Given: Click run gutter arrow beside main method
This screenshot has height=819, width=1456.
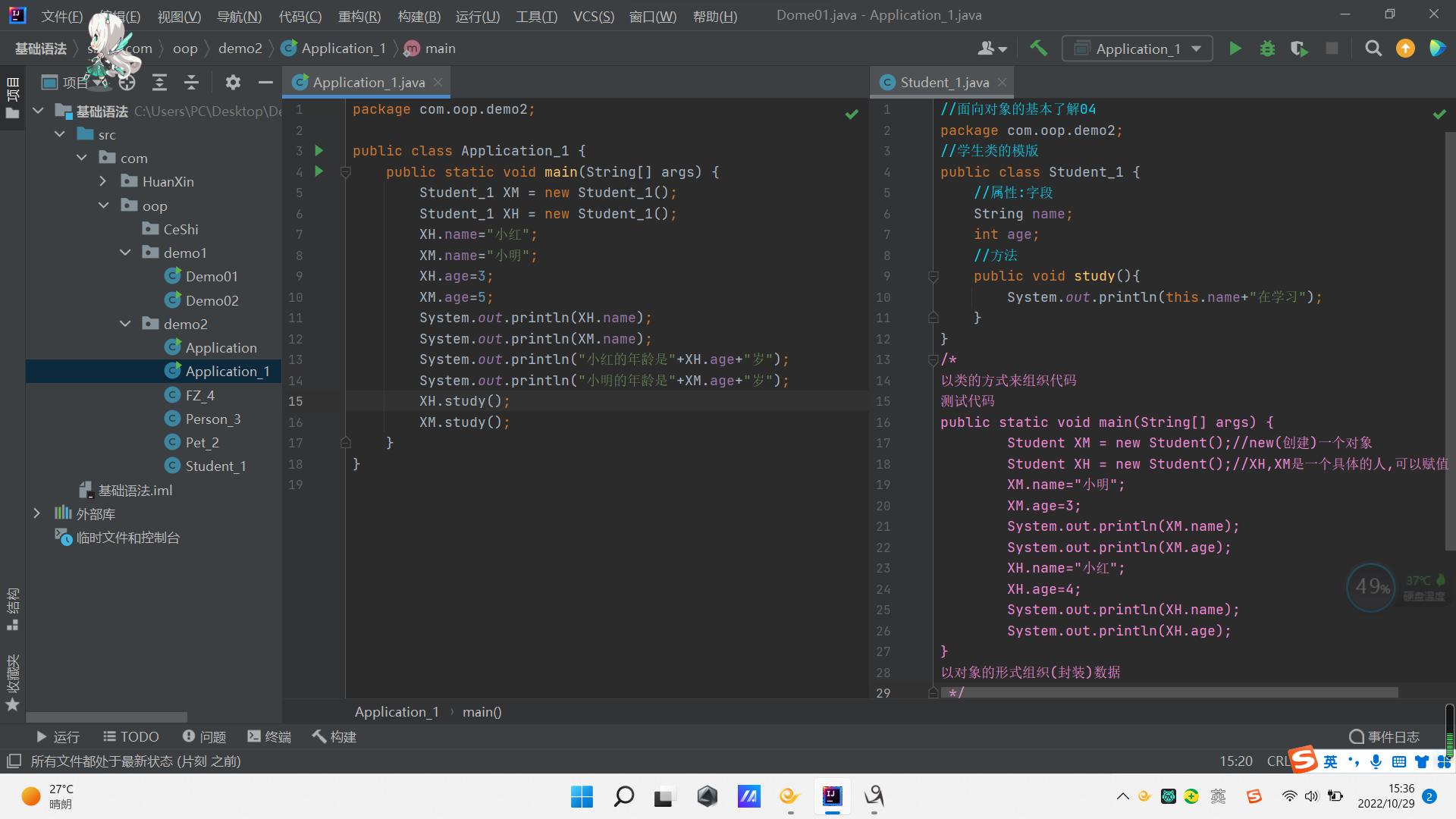Looking at the screenshot, I should (319, 171).
